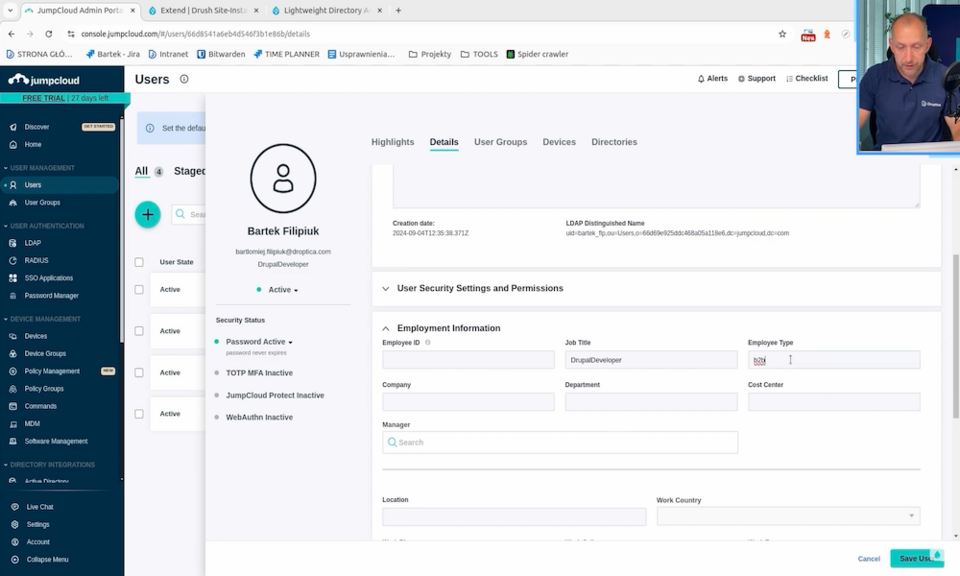Select the Details tab
The width and height of the screenshot is (960, 576).
[x=444, y=142]
